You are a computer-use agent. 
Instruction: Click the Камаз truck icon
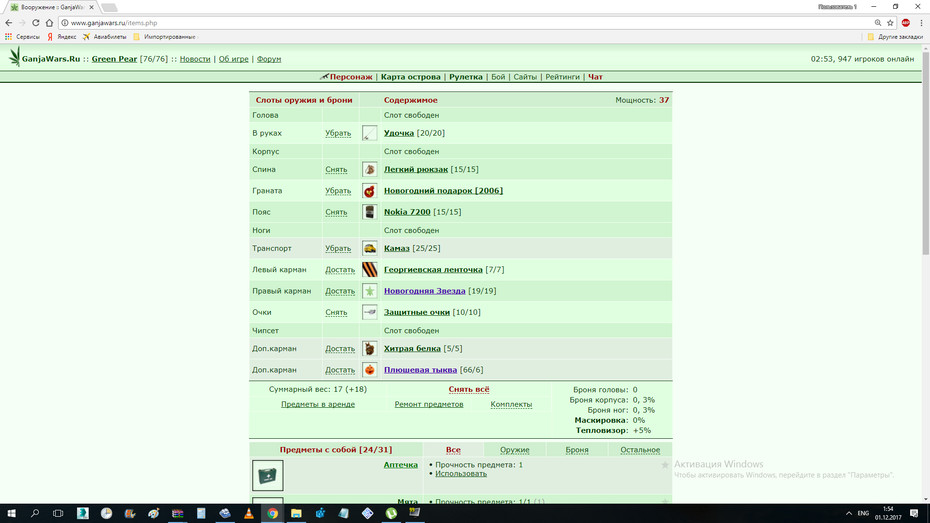[370, 248]
